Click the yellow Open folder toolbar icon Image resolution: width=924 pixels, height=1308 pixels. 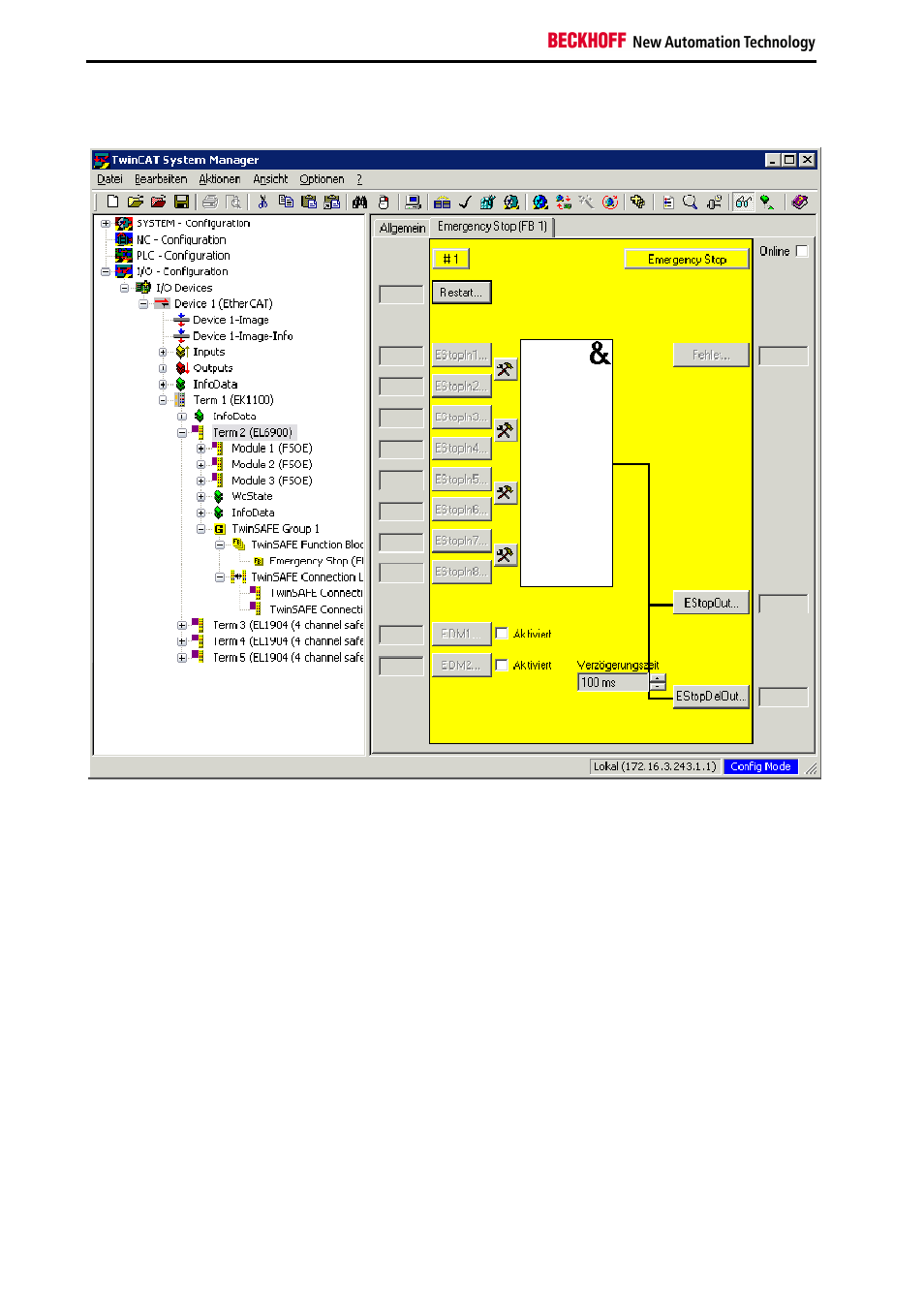pyautogui.click(x=135, y=202)
